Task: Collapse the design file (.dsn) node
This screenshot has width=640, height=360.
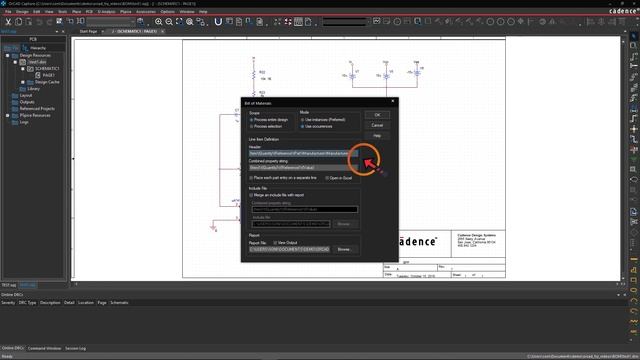Action: pos(15,62)
